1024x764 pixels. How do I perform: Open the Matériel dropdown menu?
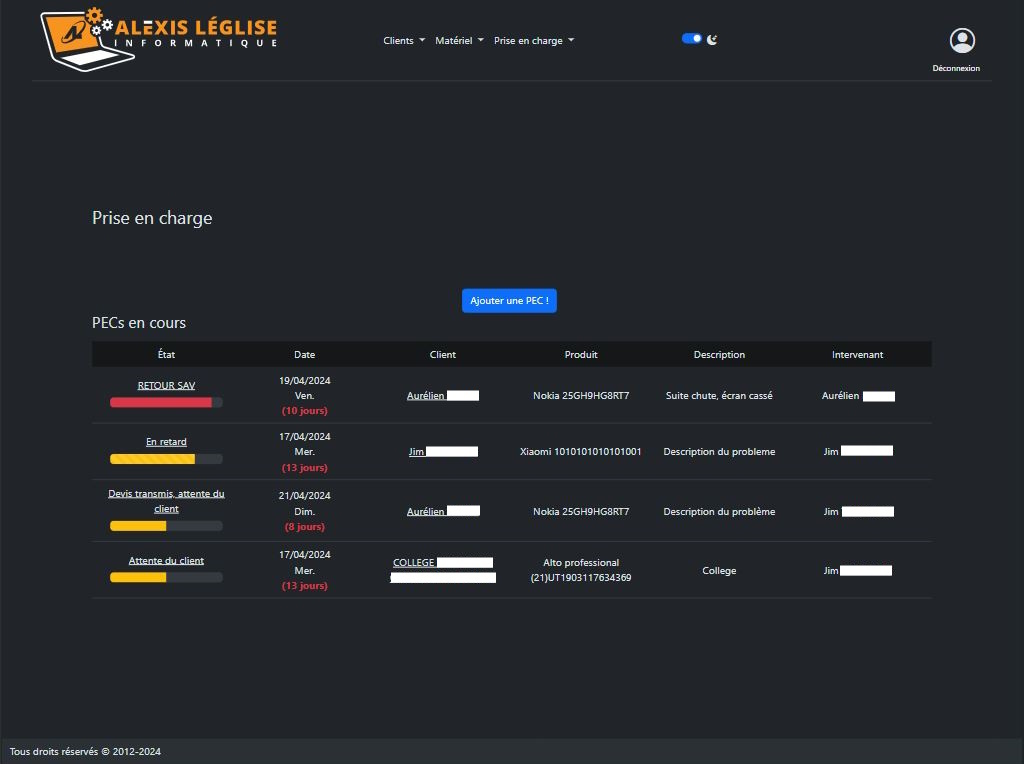(x=459, y=41)
